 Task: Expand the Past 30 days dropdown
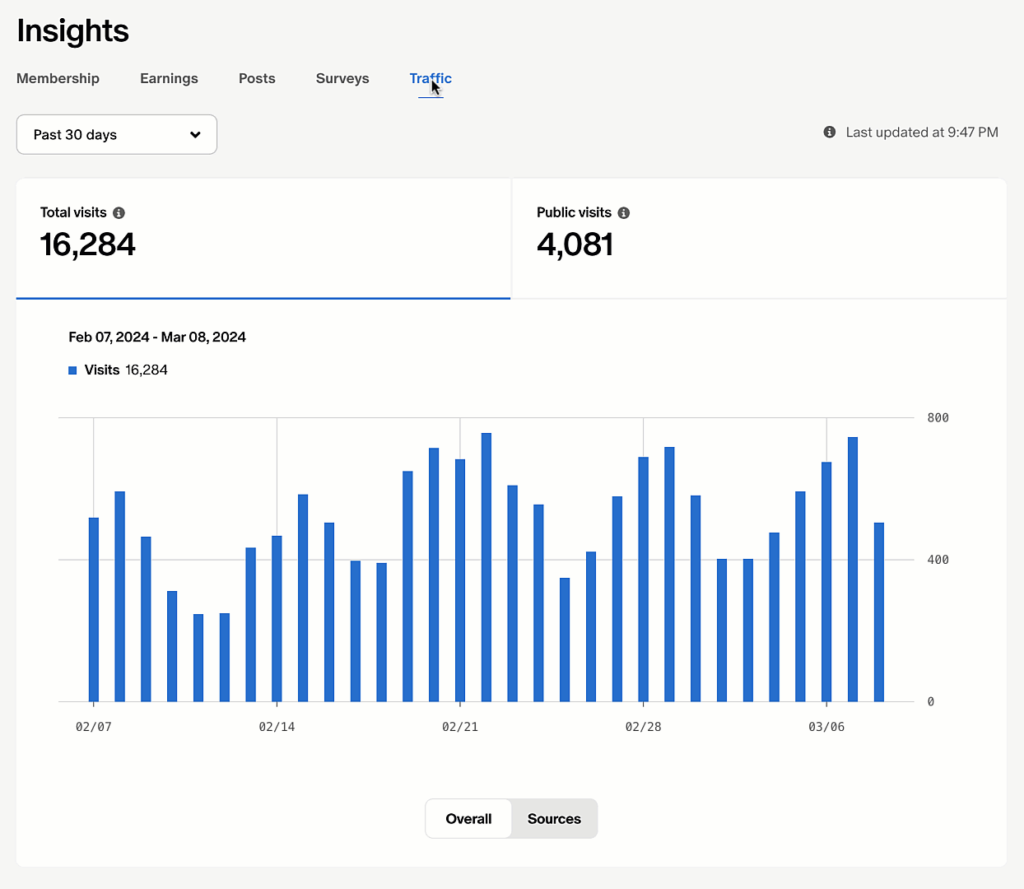(117, 135)
